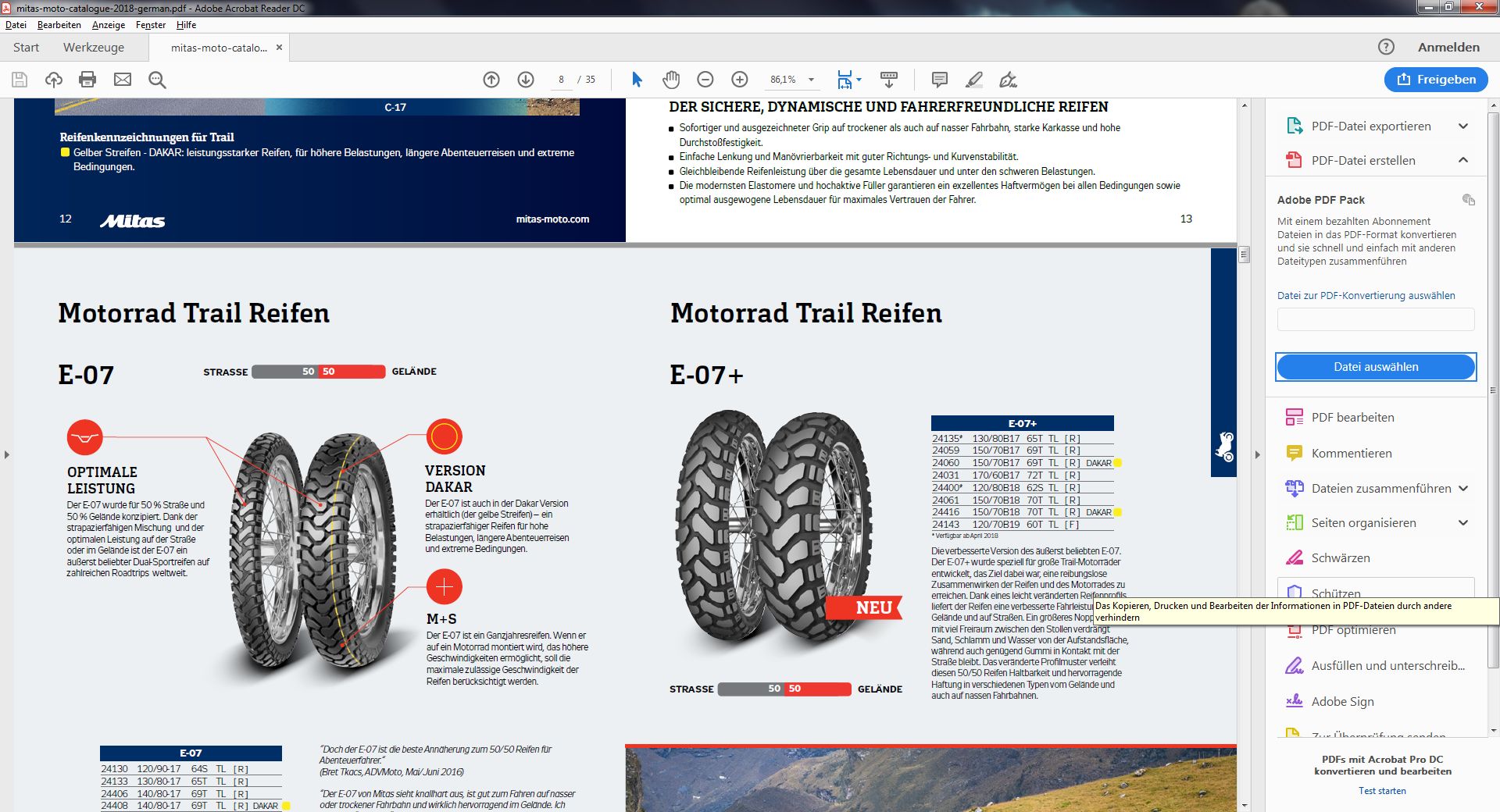Select the Hand pan tool
The width and height of the screenshot is (1500, 812).
click(x=671, y=80)
